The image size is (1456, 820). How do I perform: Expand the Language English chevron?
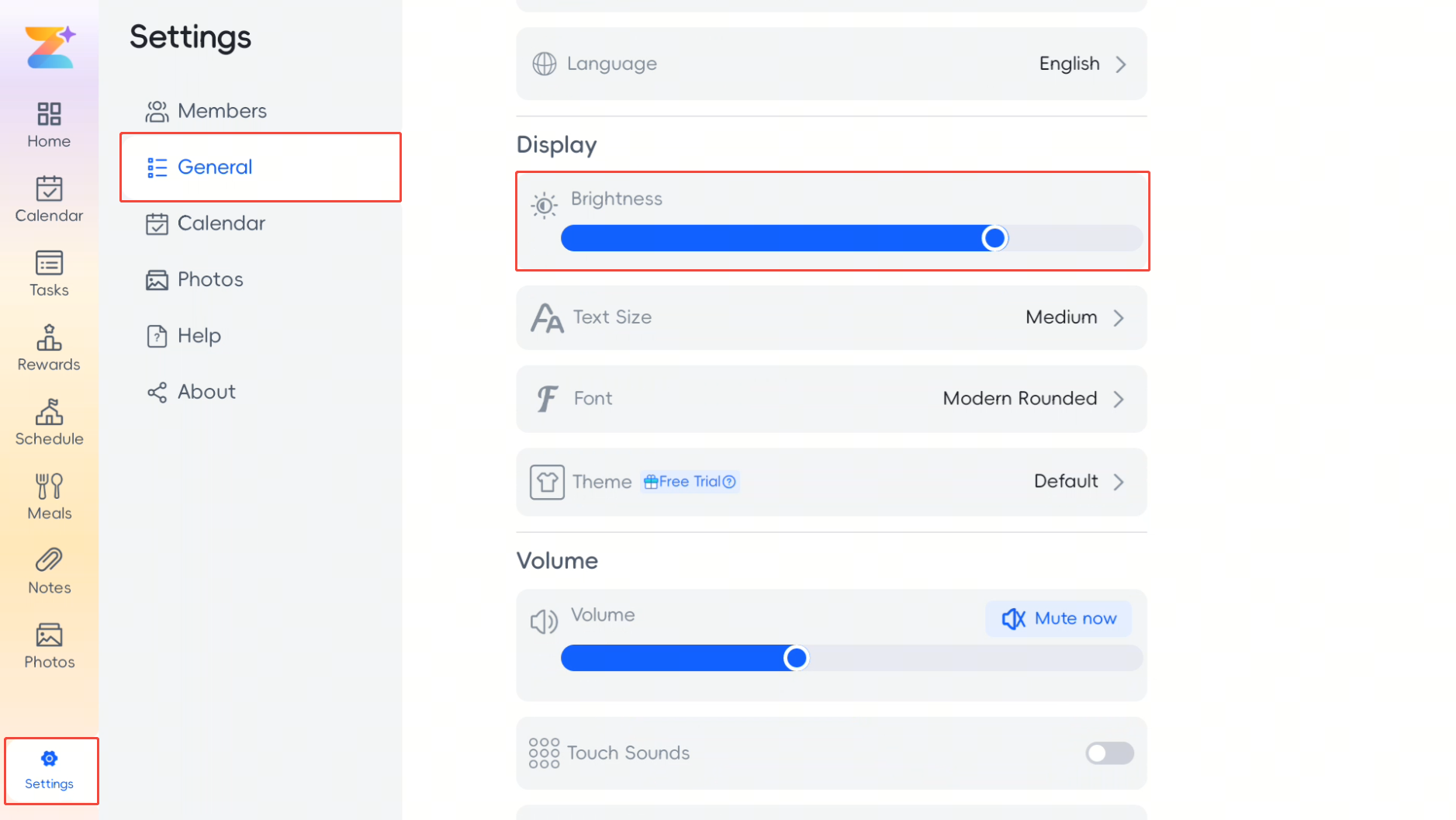tap(1120, 64)
